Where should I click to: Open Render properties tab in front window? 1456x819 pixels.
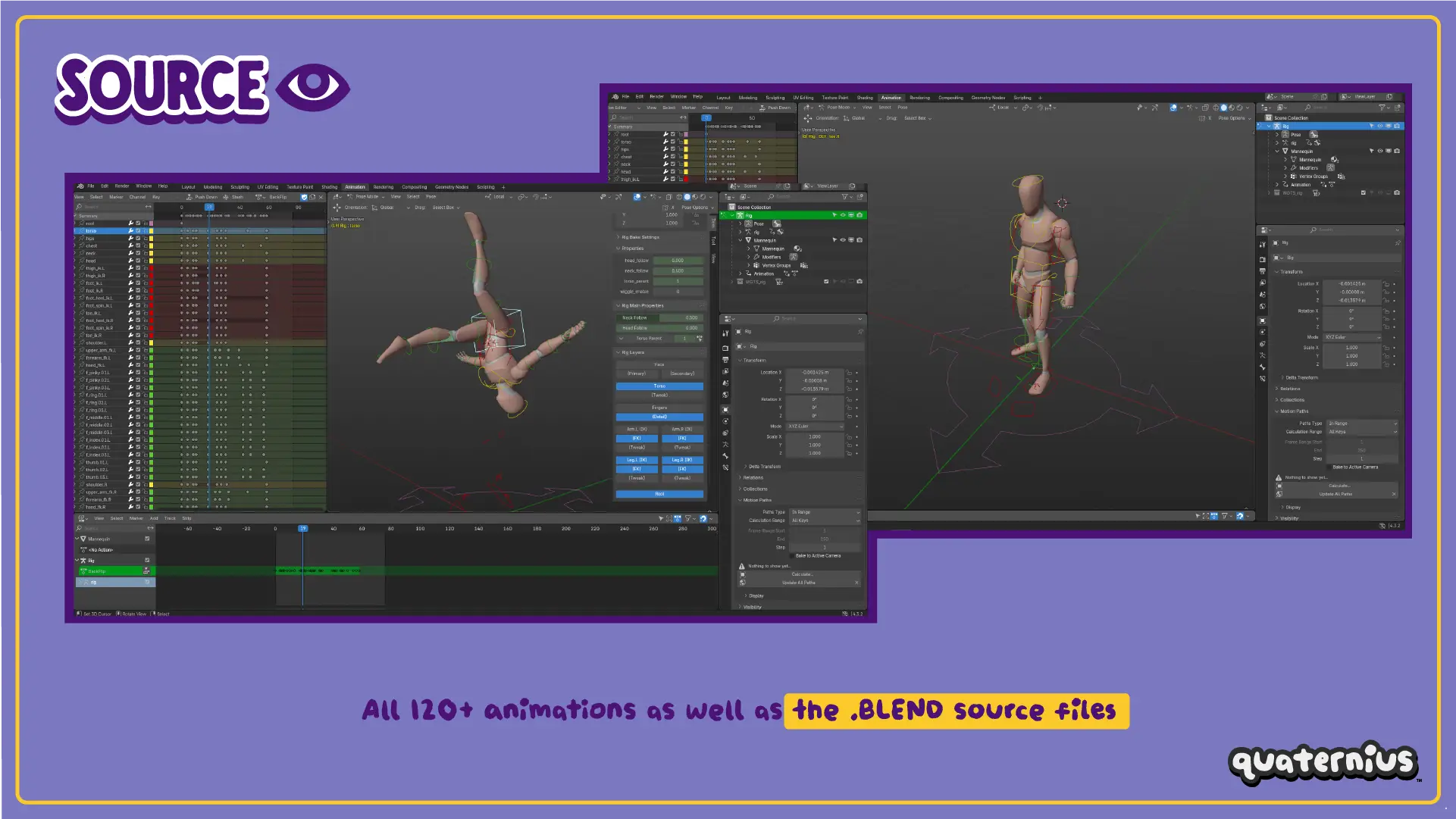(x=725, y=349)
